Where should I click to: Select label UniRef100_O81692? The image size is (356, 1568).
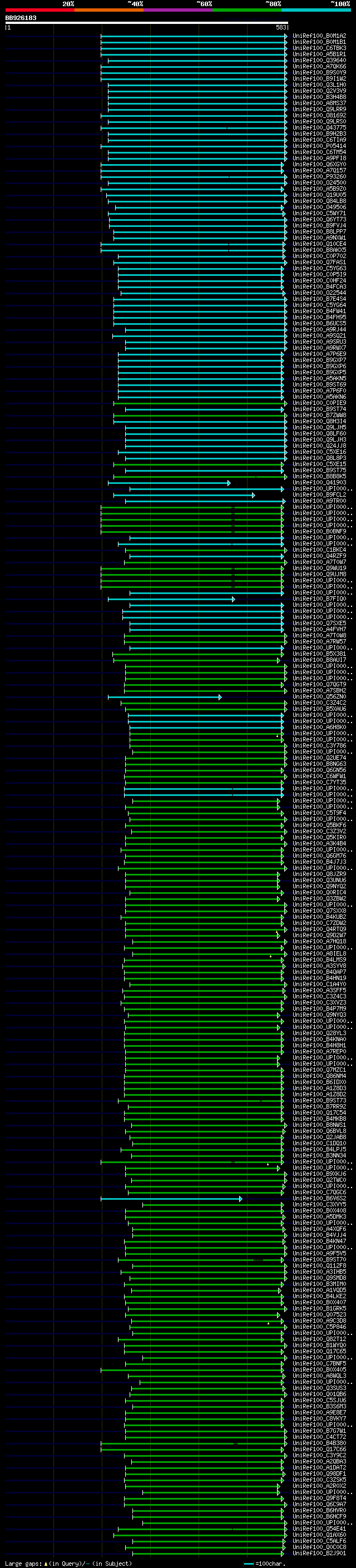pos(319,116)
